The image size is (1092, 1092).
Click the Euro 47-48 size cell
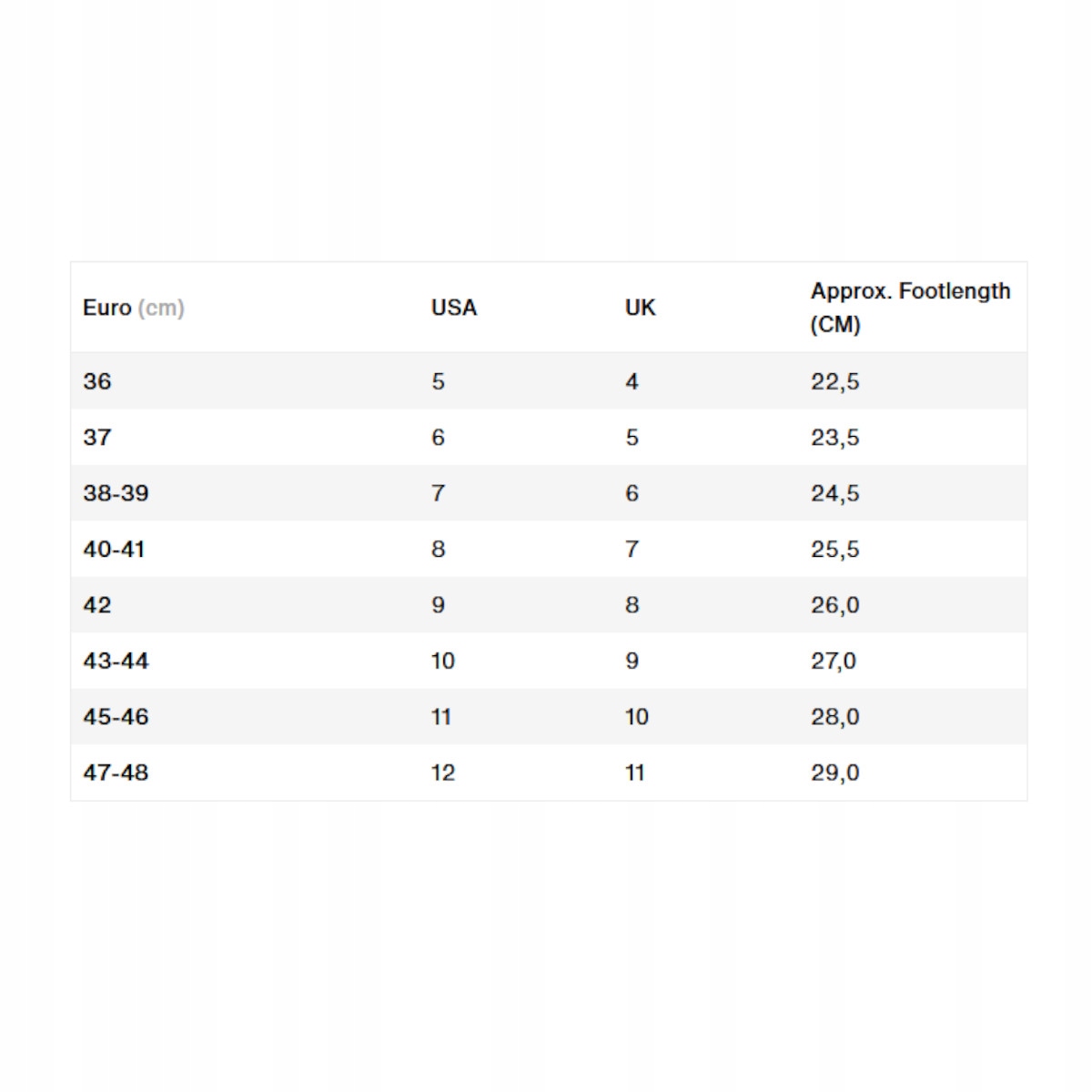[116, 773]
